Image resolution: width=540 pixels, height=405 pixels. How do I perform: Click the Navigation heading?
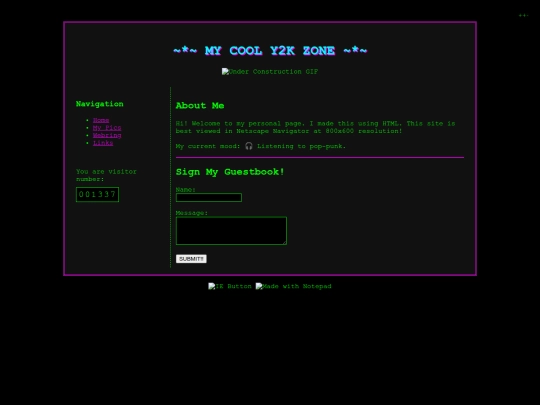pos(100,104)
